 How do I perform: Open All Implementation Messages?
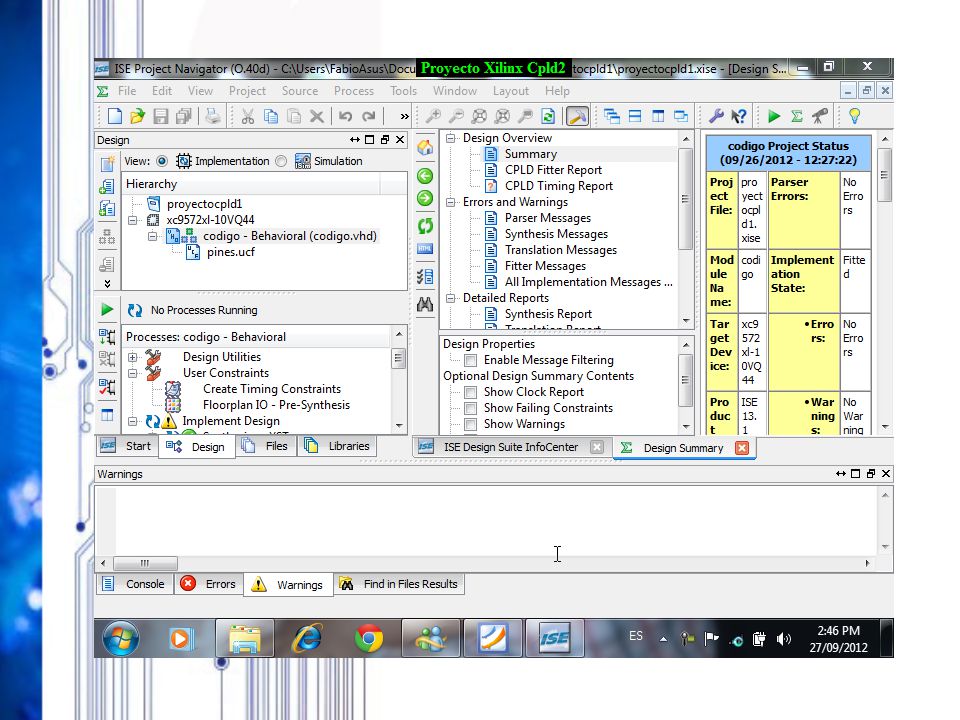pyautogui.click(x=588, y=282)
